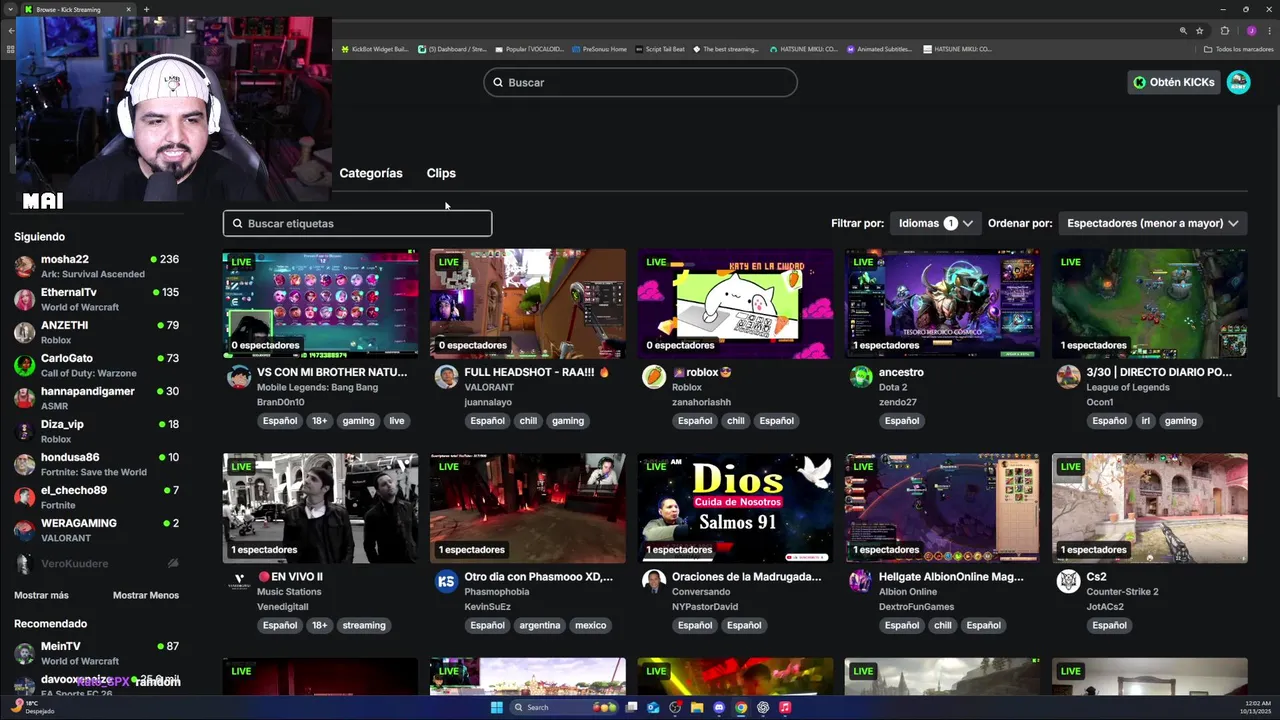Open the Idiomas filter dropdown
Image resolution: width=1280 pixels, height=720 pixels.
tap(935, 223)
